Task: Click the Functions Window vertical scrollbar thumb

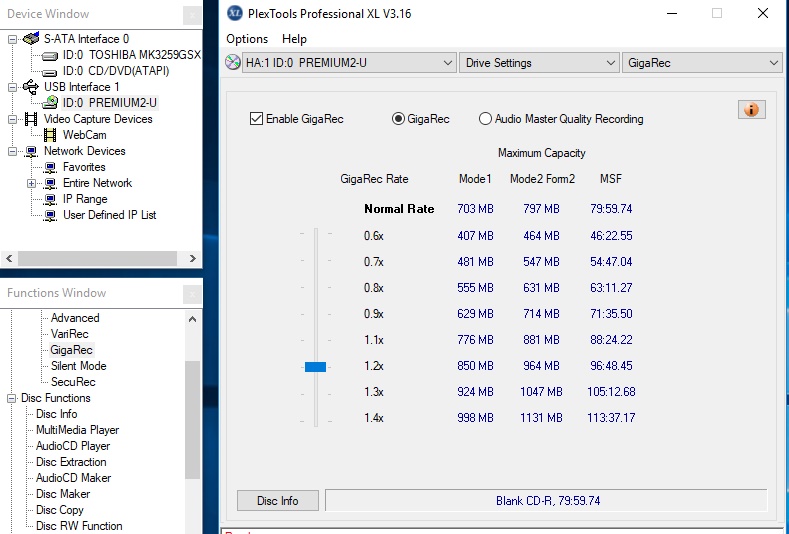Action: [193, 419]
